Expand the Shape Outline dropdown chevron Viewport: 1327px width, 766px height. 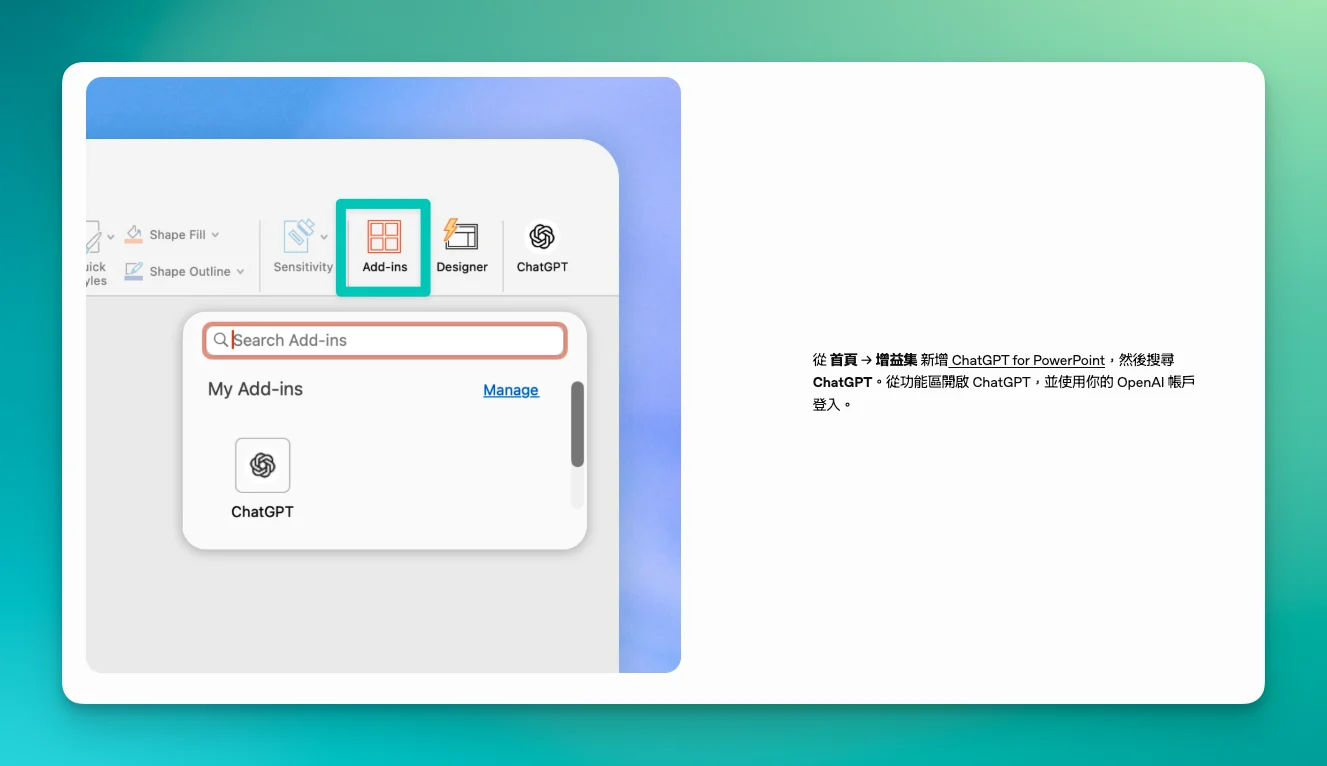tap(240, 272)
